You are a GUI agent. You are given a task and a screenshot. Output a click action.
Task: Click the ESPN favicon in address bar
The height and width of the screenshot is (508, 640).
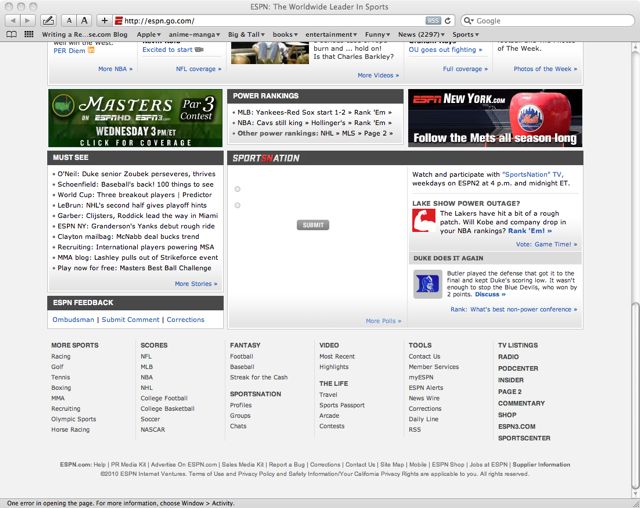[x=119, y=20]
